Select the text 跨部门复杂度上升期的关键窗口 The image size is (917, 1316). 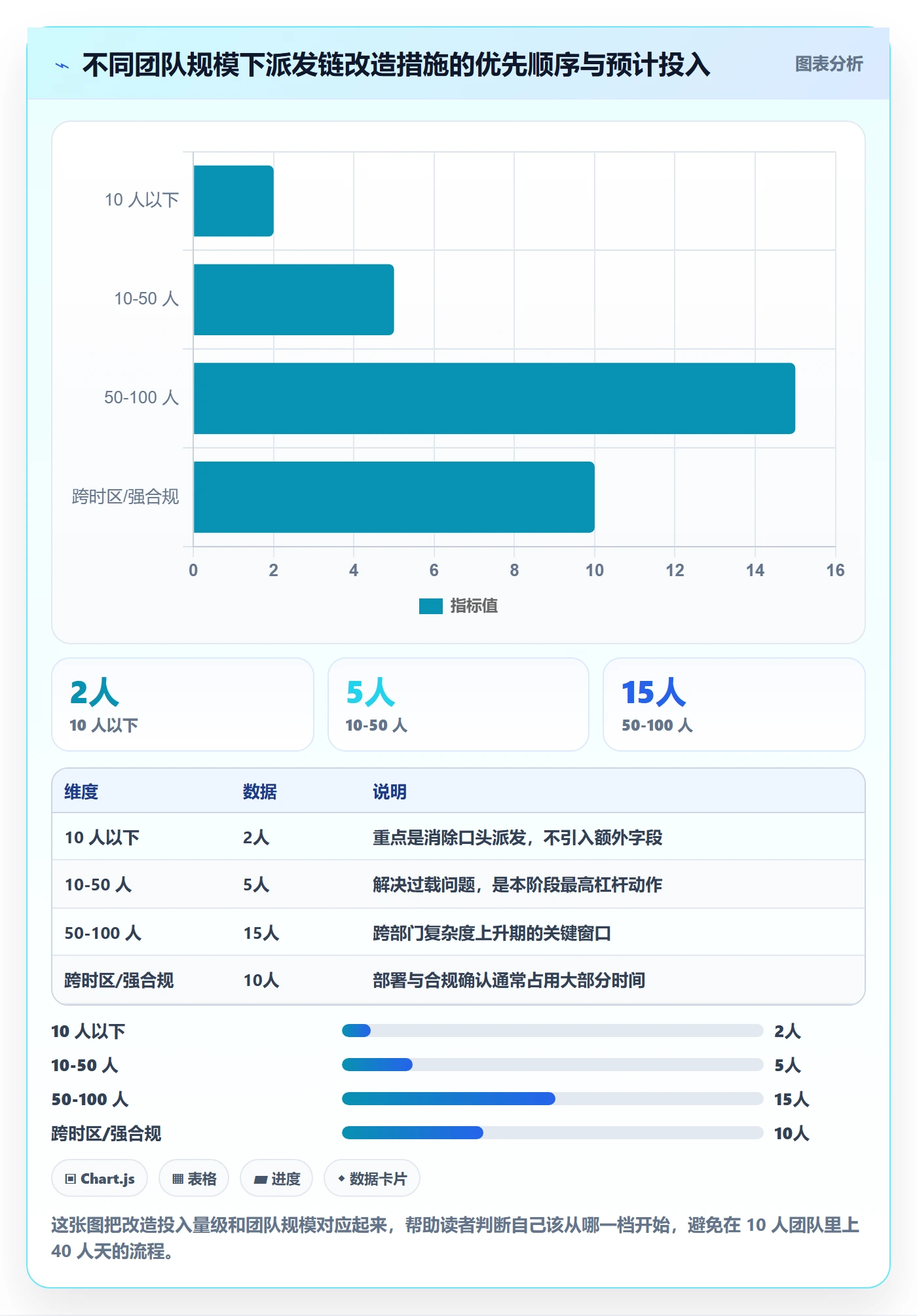[x=492, y=933]
